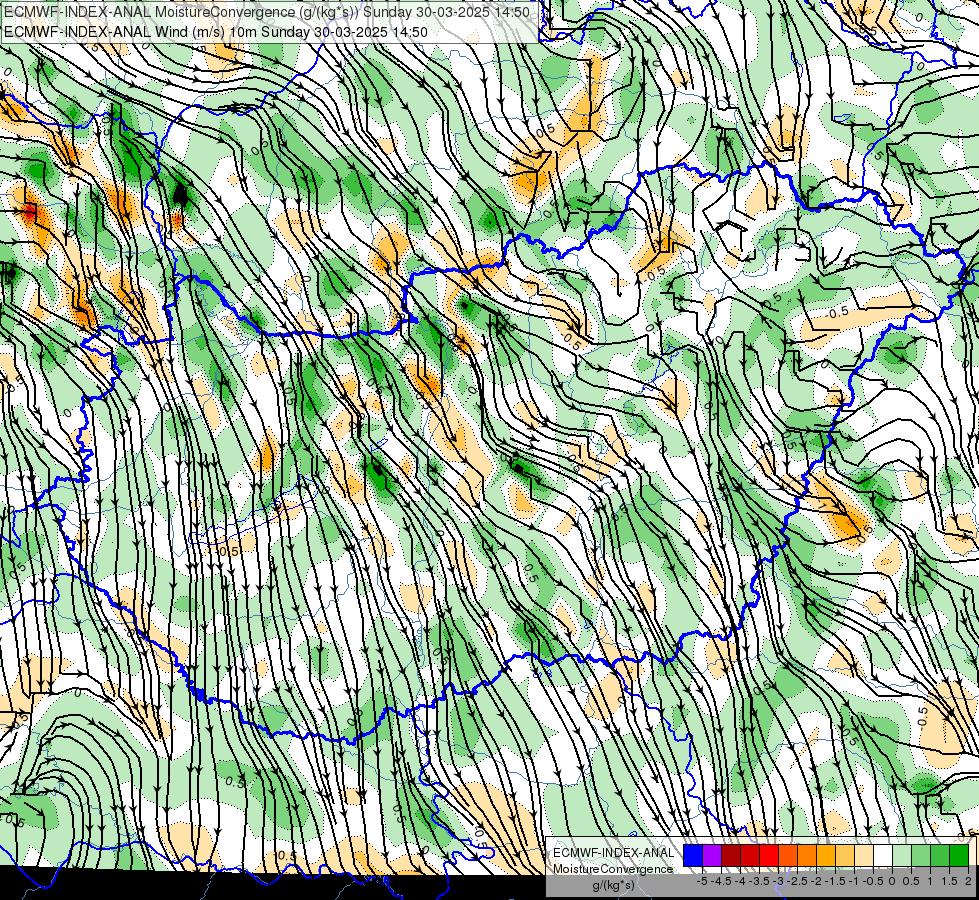The height and width of the screenshot is (900, 979).
Task: Click the legend tick value -1
Action: click(x=855, y=881)
